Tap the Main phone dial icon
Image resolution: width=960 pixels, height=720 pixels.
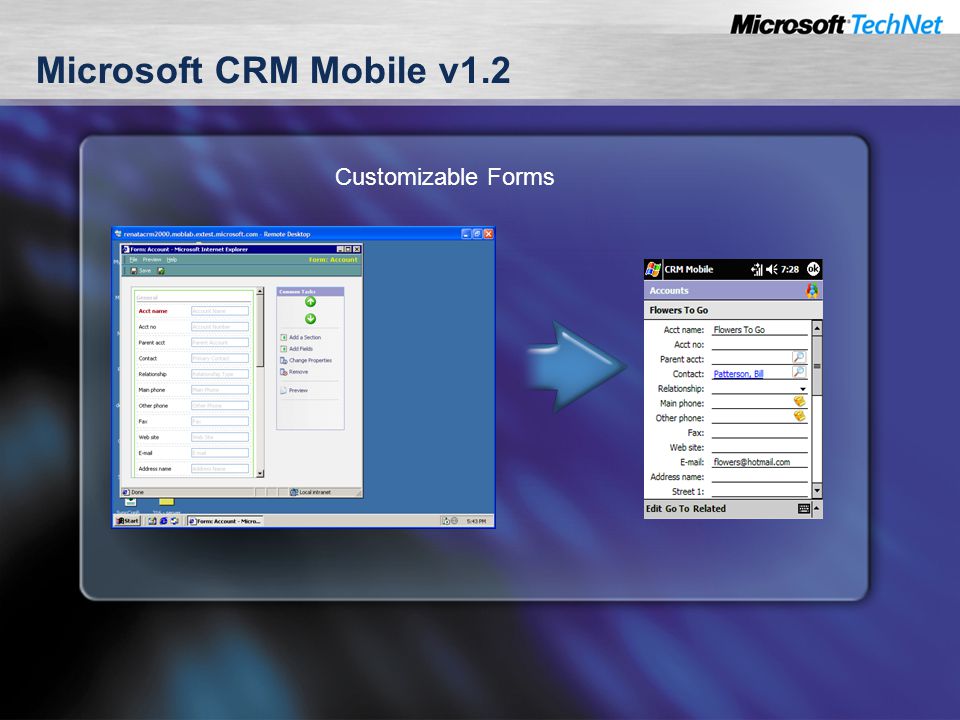800,401
